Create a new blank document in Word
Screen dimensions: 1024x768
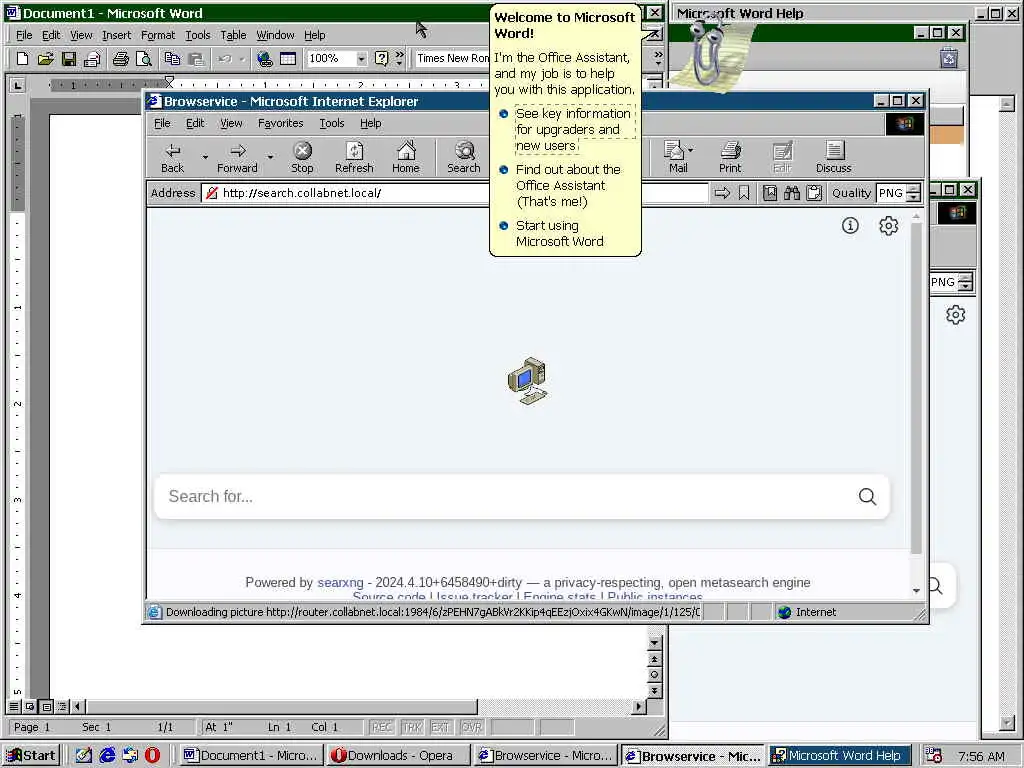point(22,59)
